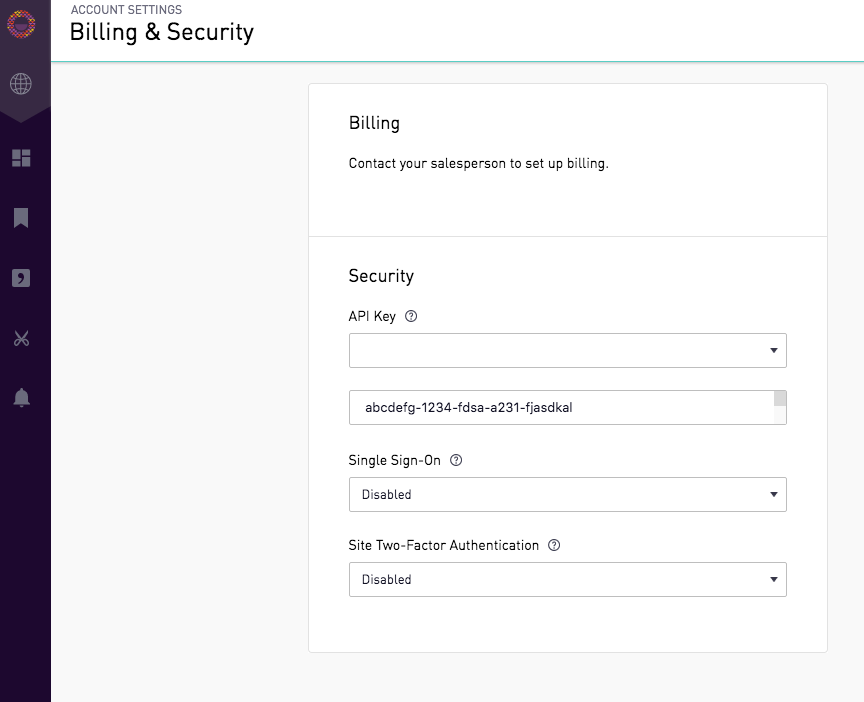Viewport: 864px width, 702px height.
Task: Click the API key text field
Action: (x=561, y=408)
